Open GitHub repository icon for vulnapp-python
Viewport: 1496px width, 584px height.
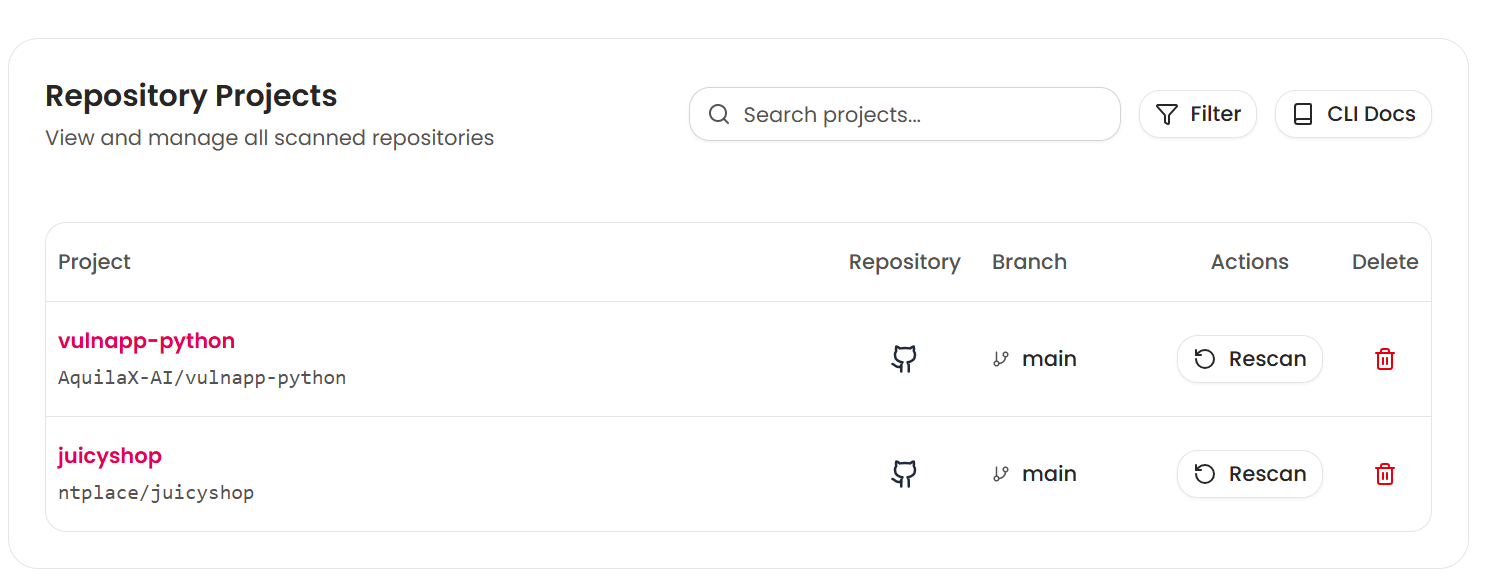(904, 359)
